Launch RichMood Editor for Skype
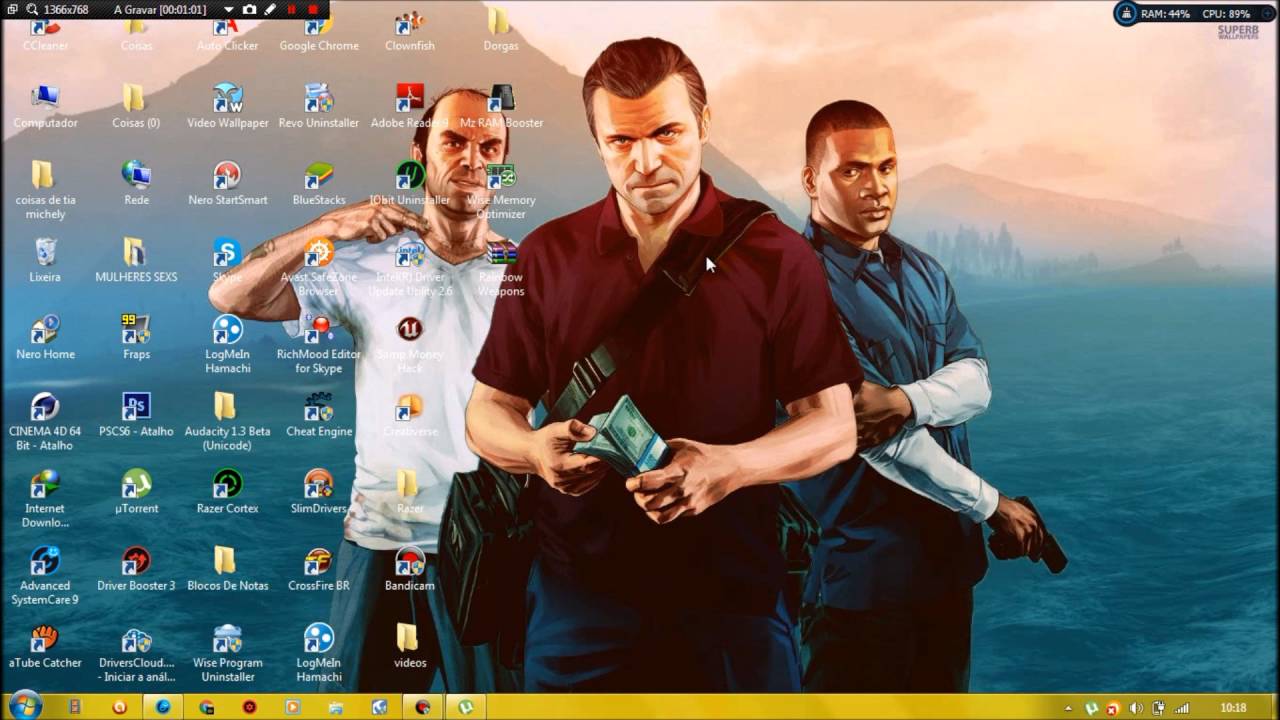This screenshot has width=1280, height=720. pyautogui.click(x=319, y=345)
